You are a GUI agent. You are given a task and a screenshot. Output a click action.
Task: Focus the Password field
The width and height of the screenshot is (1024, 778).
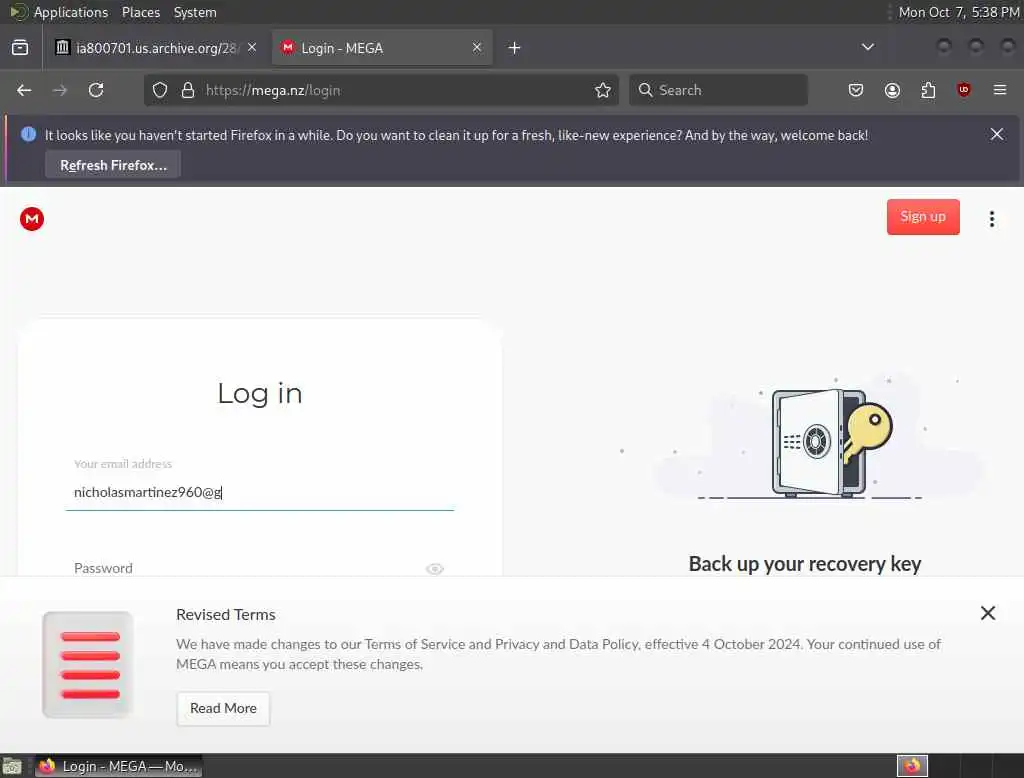260,568
